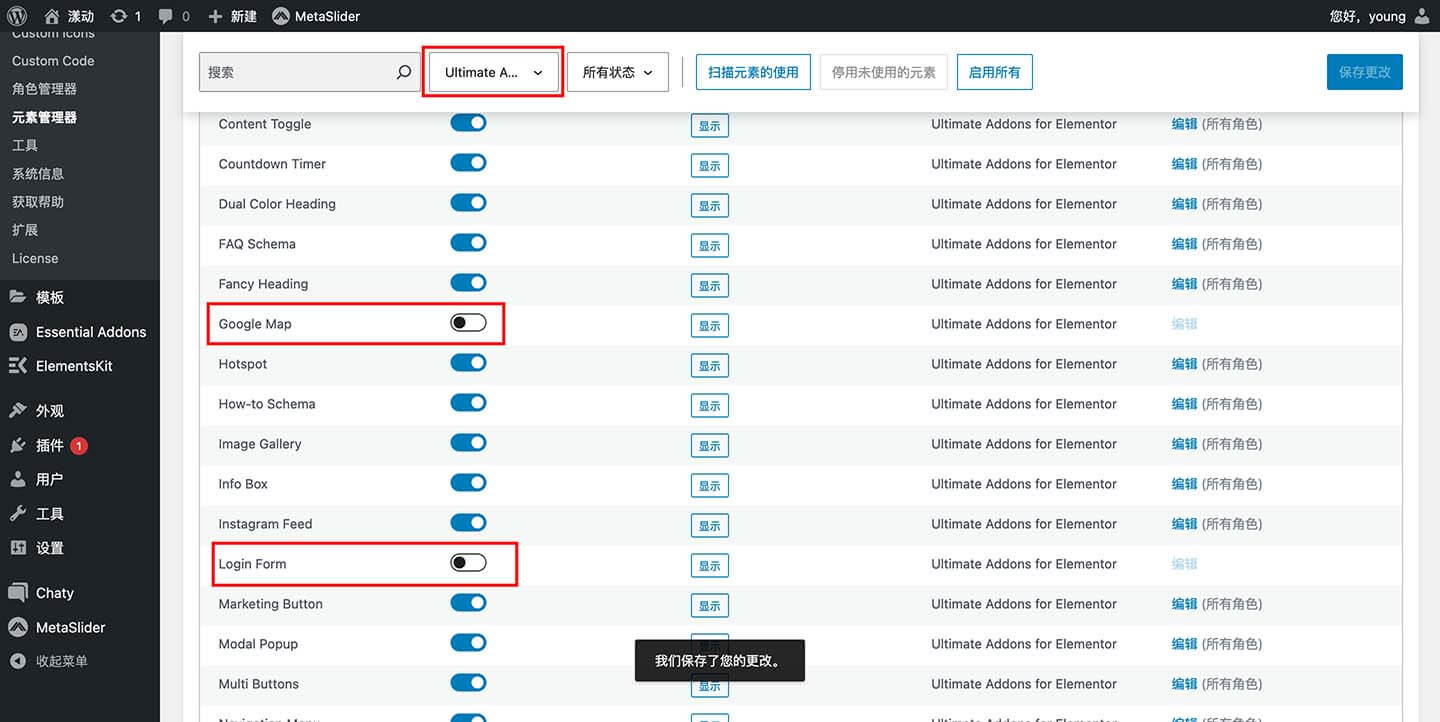Viewport: 1440px width, 722px height.
Task: Click the 扩展 submenu item
Action: pyautogui.click(x=25, y=230)
